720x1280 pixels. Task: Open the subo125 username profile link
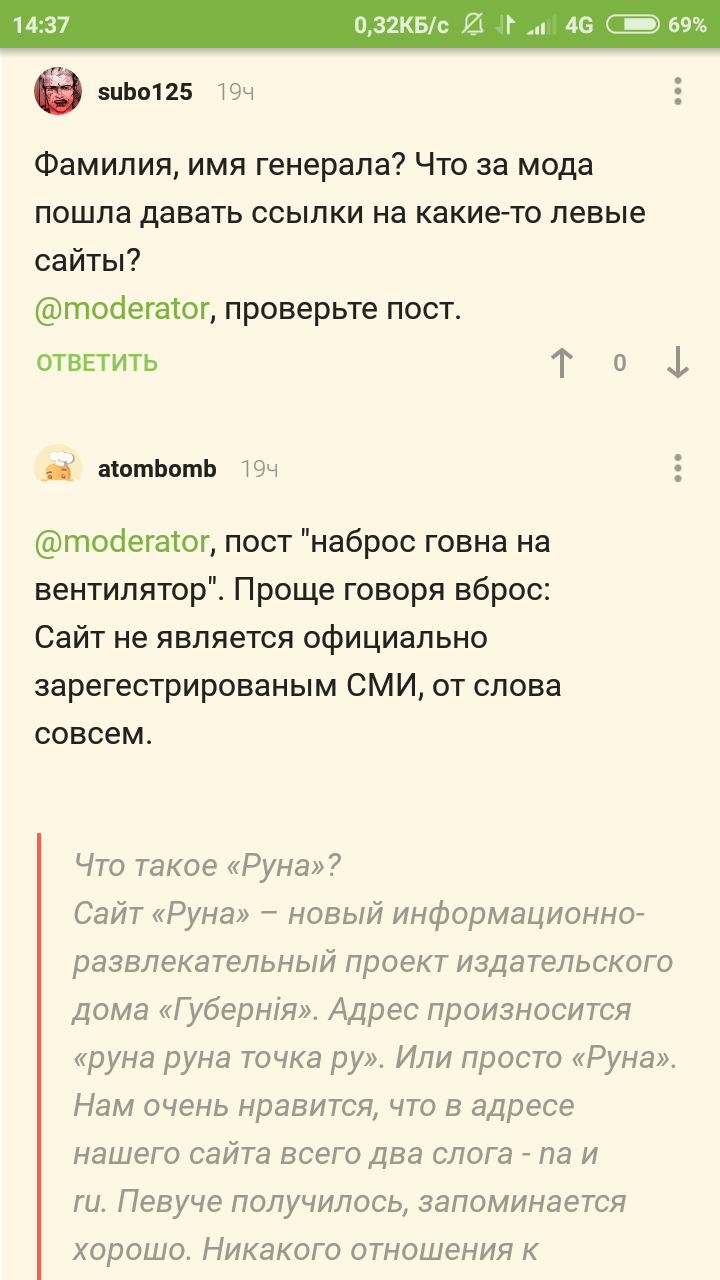[x=145, y=92]
